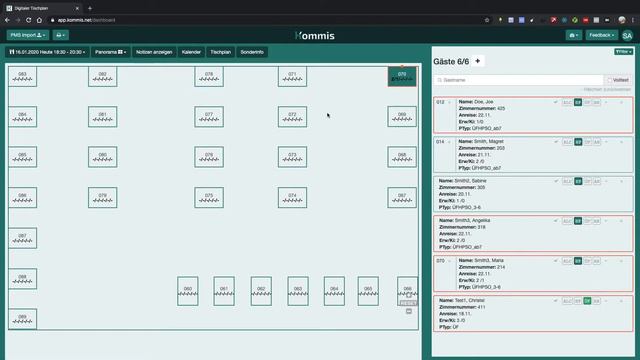This screenshot has width=640, height=360.
Task: Select table 072 on the floor plan
Action: 292,117
